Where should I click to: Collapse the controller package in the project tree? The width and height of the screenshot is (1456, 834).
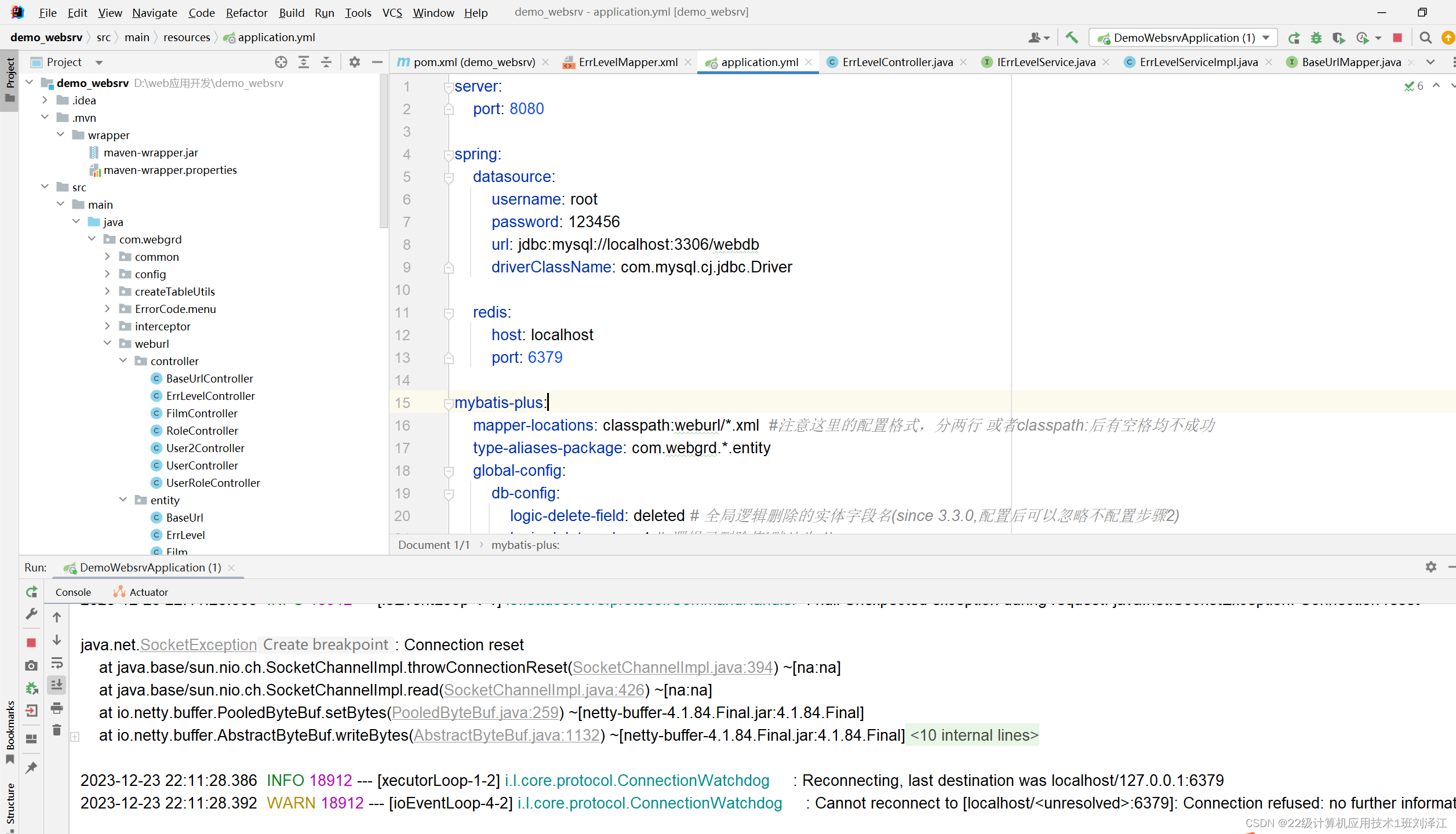pyautogui.click(x=123, y=360)
